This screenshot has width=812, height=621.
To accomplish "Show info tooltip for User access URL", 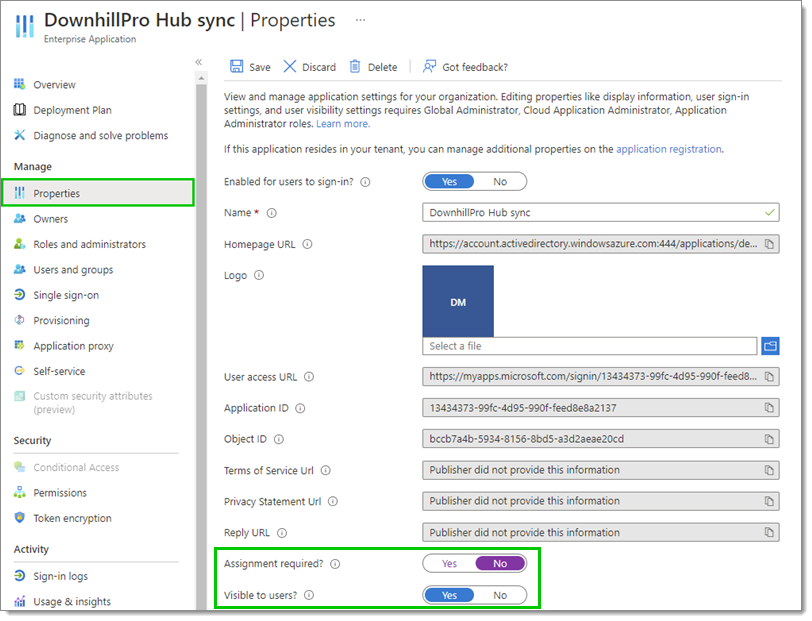I will [309, 377].
